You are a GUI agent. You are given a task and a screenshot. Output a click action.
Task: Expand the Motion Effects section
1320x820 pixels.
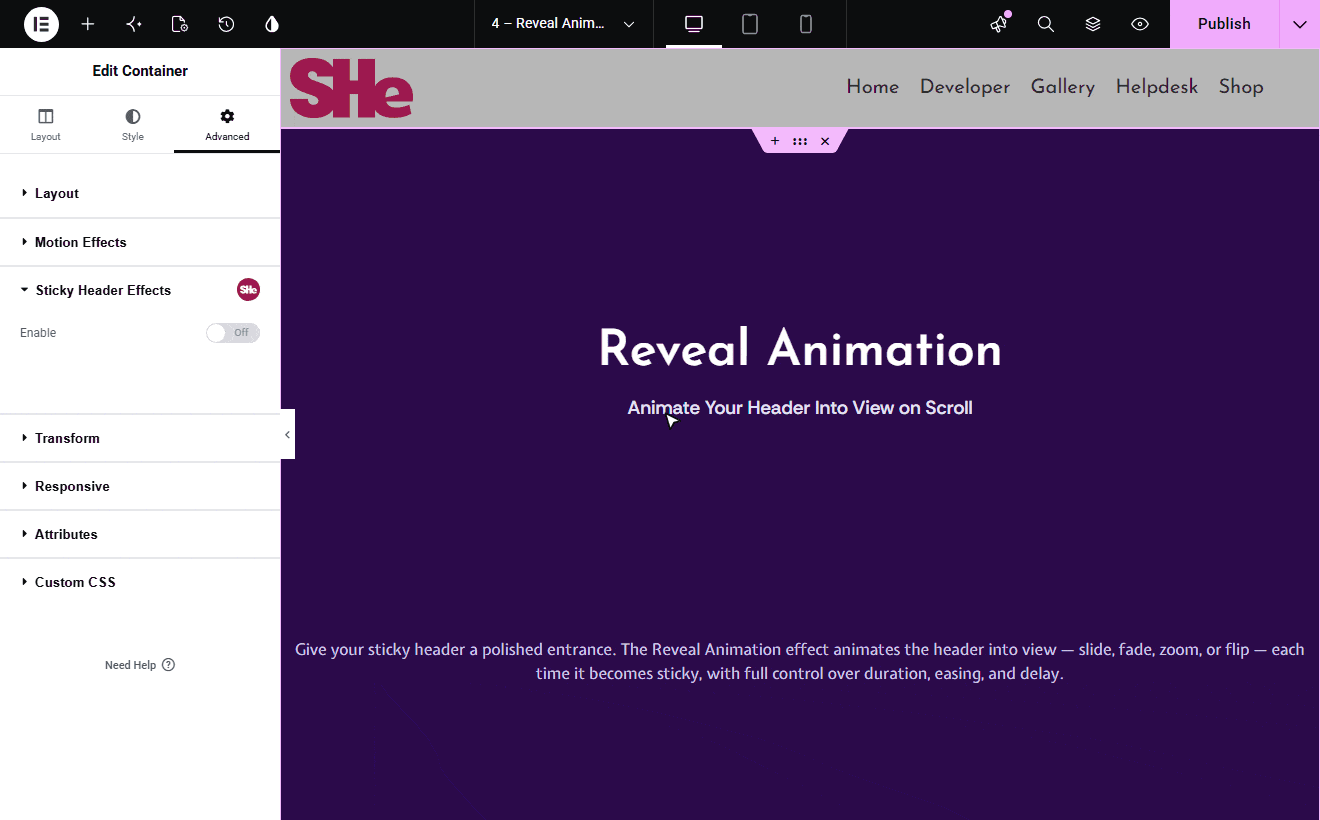click(x=140, y=242)
